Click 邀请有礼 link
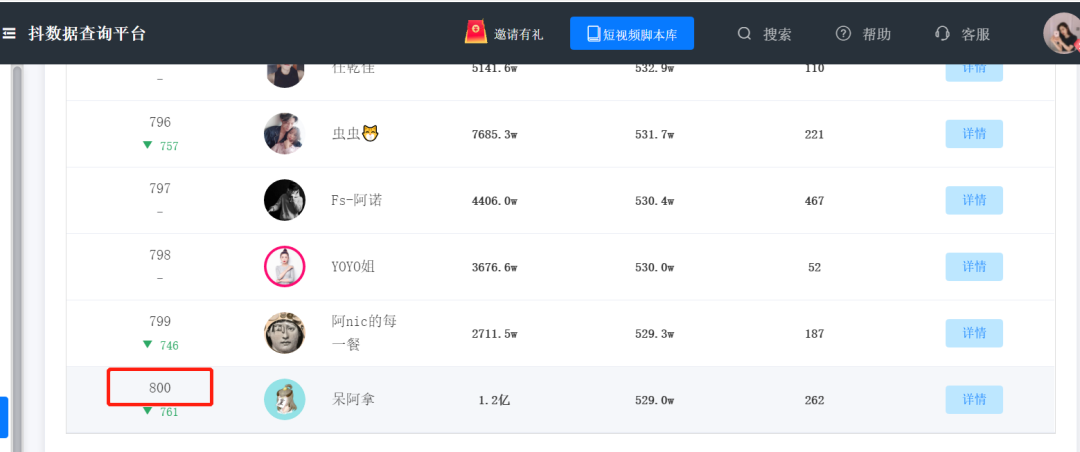This screenshot has width=1080, height=452. pos(518,34)
